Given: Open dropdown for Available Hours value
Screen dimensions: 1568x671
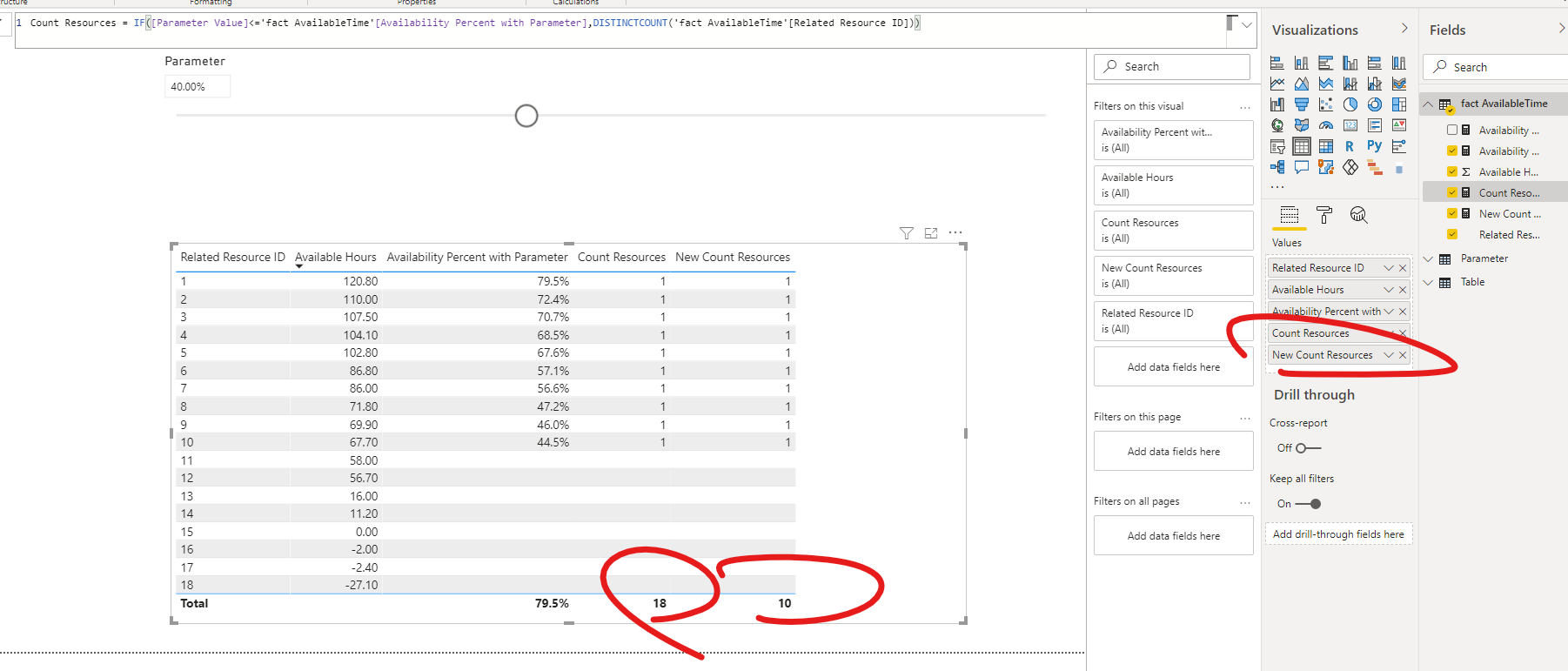Looking at the screenshot, I should pyautogui.click(x=1389, y=290).
